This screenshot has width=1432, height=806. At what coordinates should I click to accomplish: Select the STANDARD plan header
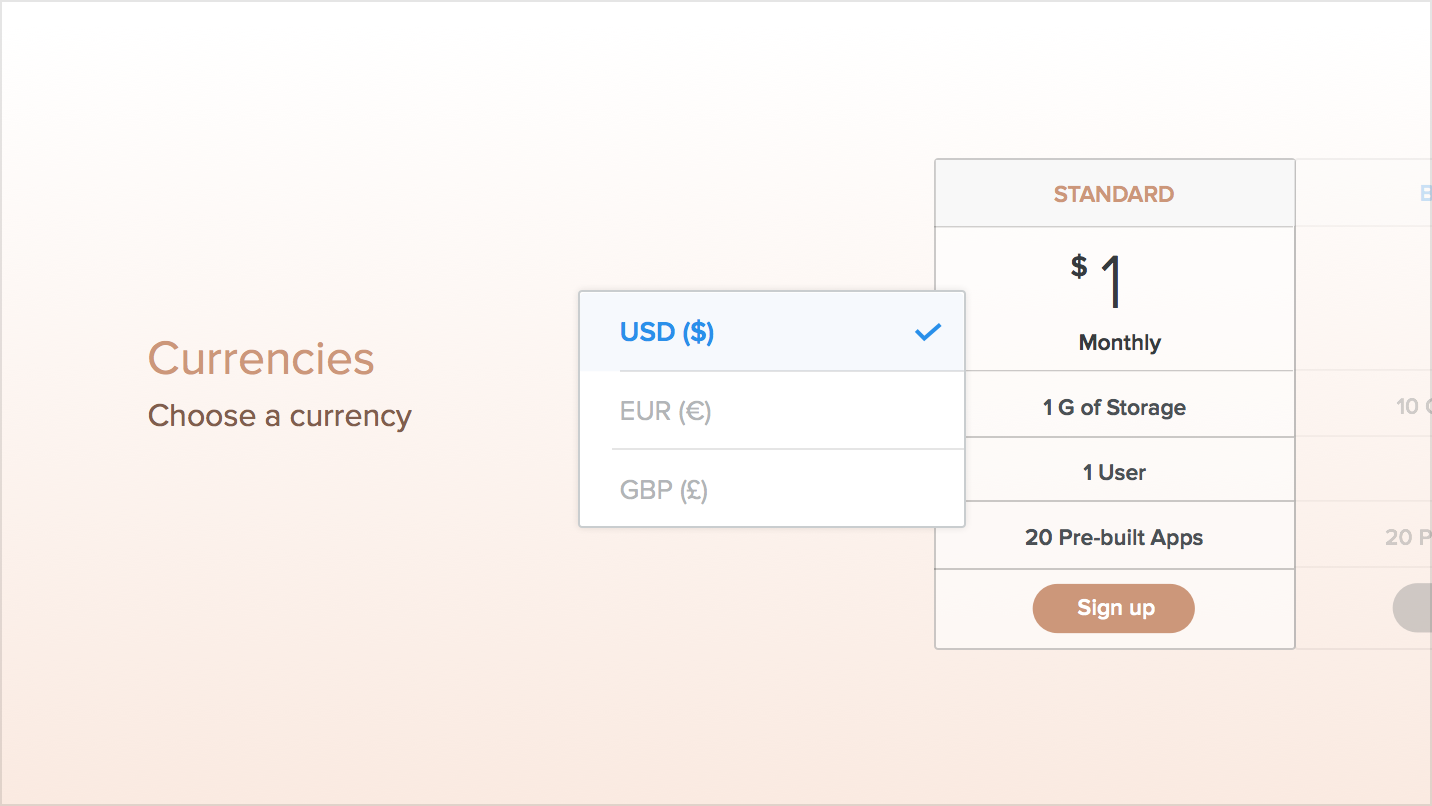pyautogui.click(x=1113, y=193)
